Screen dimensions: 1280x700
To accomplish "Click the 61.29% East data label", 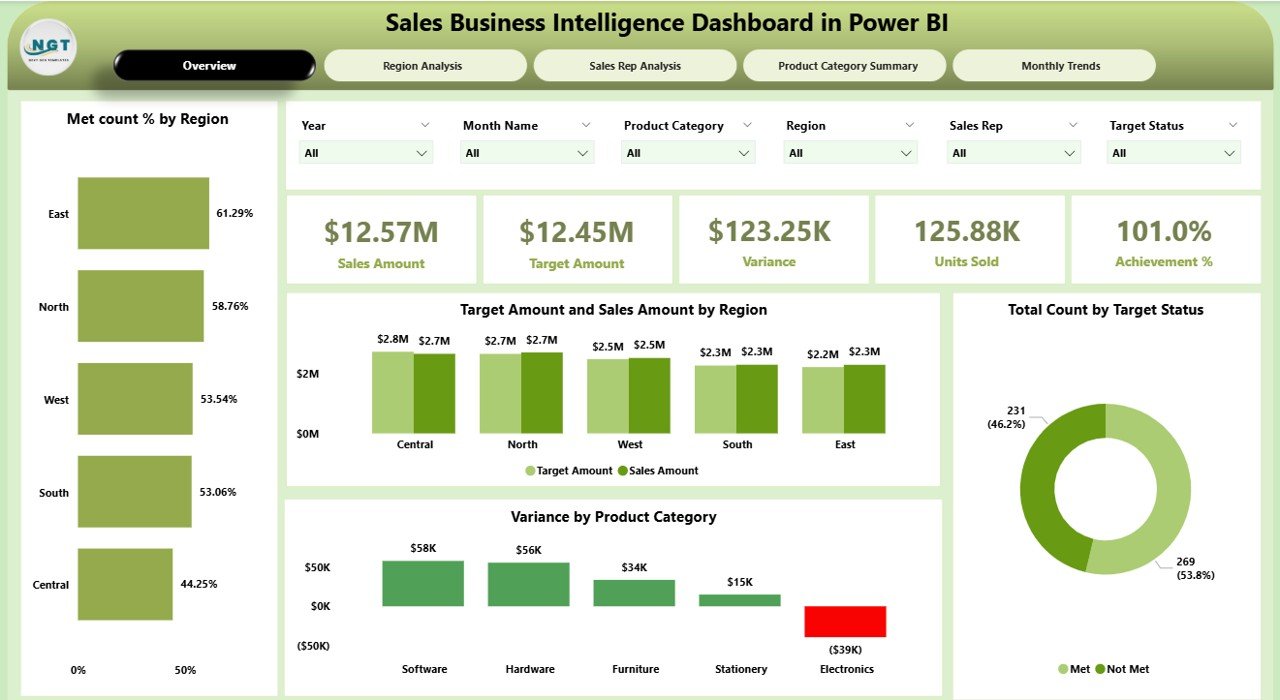I will (235, 213).
